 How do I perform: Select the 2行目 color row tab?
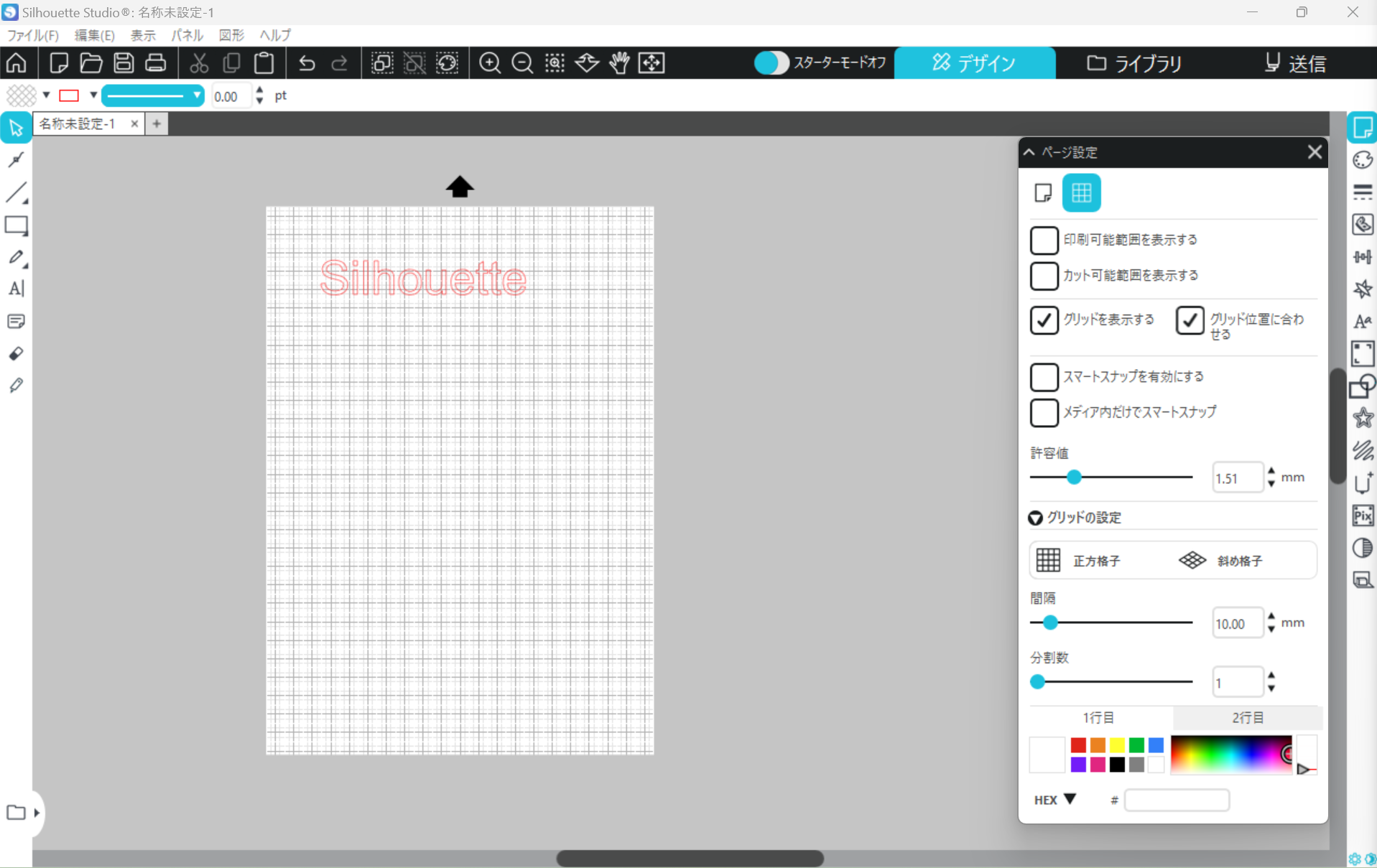[1248, 717]
